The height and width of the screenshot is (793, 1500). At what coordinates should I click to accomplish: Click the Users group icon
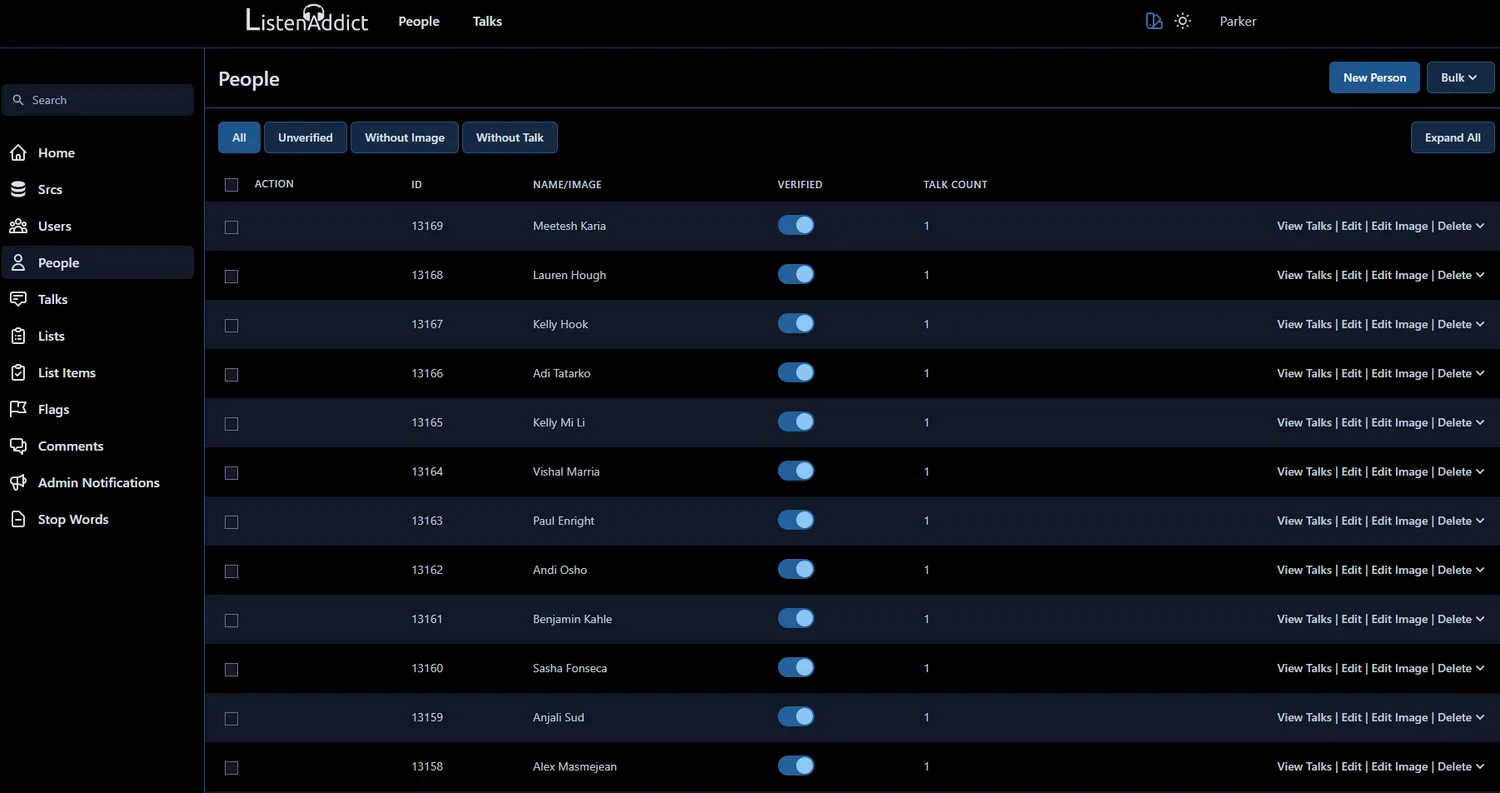18,226
